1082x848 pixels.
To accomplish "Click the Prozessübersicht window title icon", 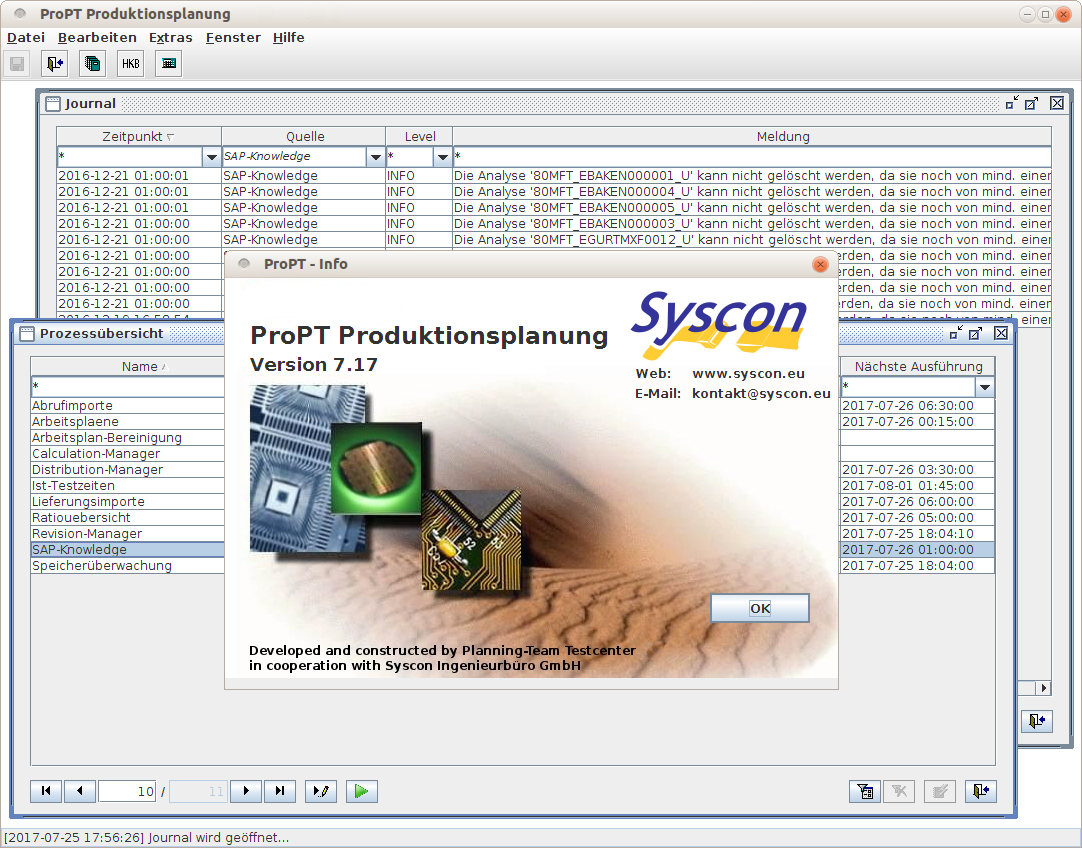I will (27, 334).
